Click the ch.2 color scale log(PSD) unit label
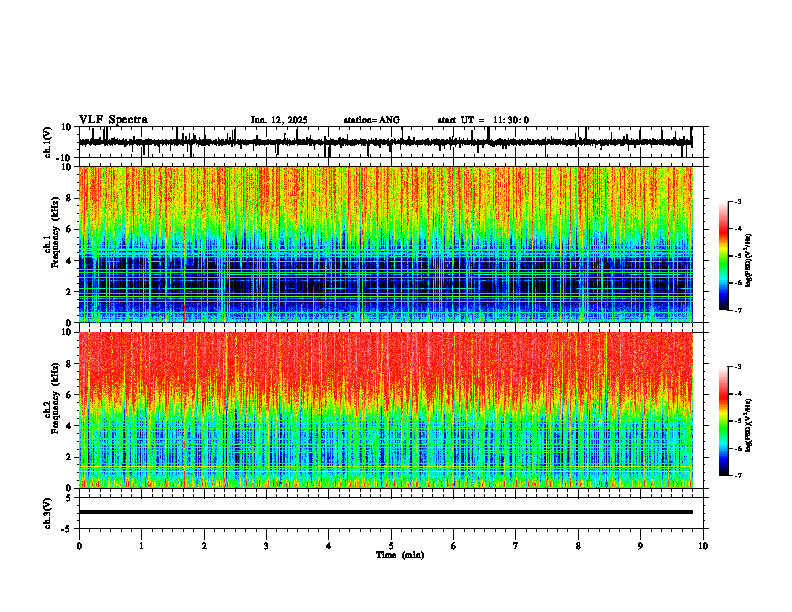The image size is (792, 612). [749, 425]
